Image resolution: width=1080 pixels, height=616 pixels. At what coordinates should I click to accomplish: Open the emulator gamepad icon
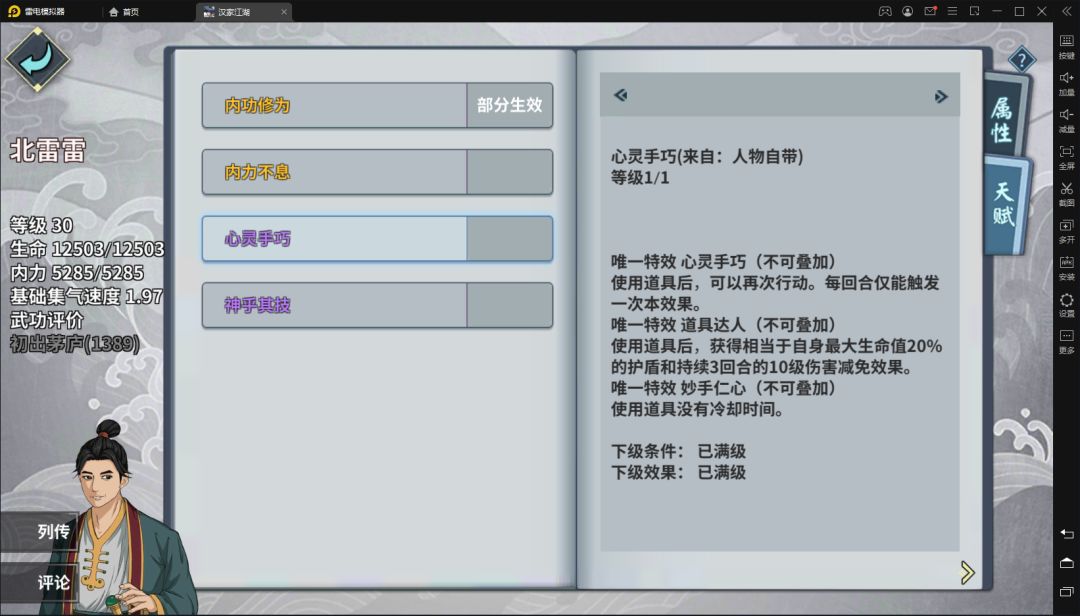pos(885,11)
